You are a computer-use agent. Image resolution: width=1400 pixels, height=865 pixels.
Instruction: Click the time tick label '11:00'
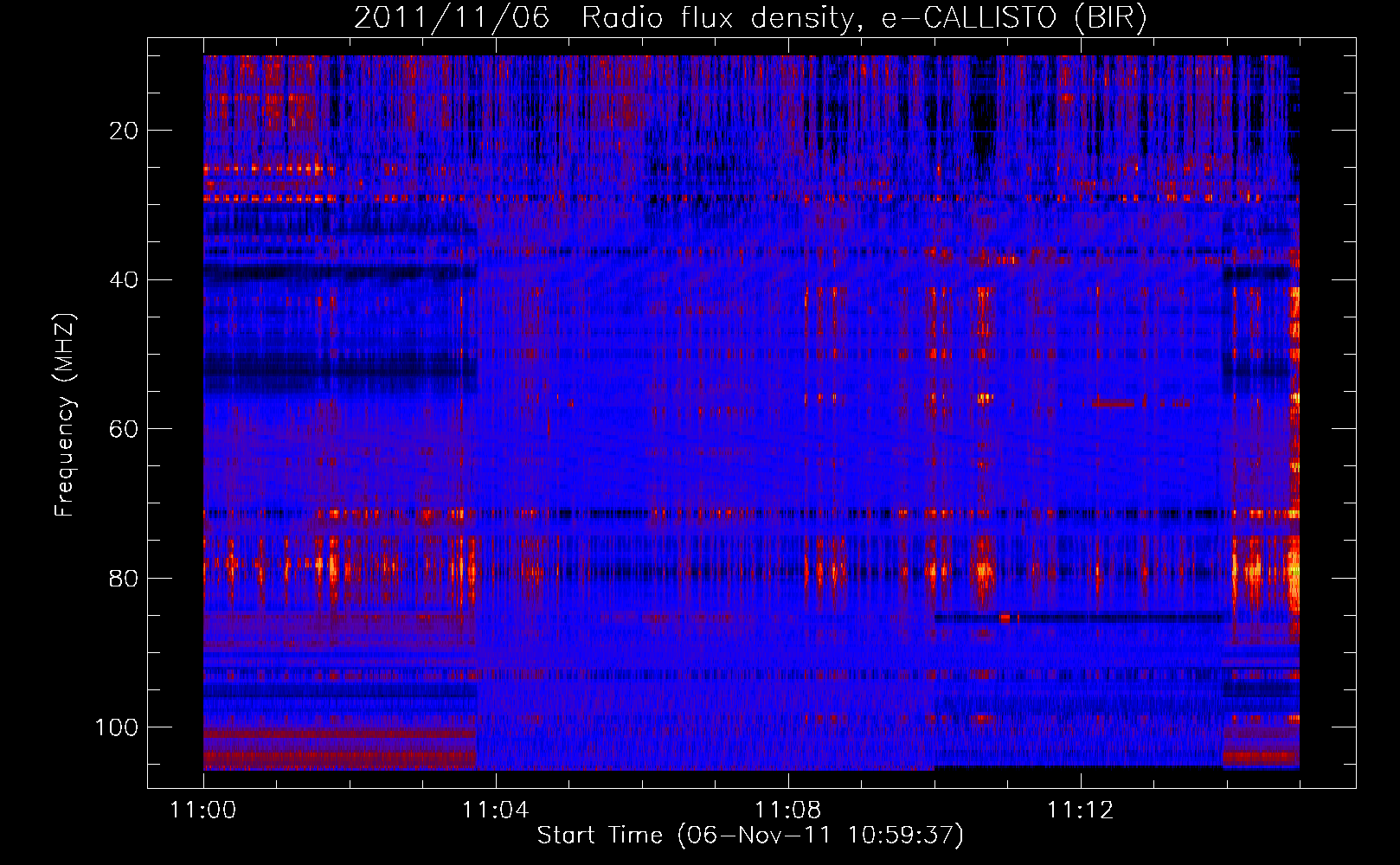coord(203,810)
